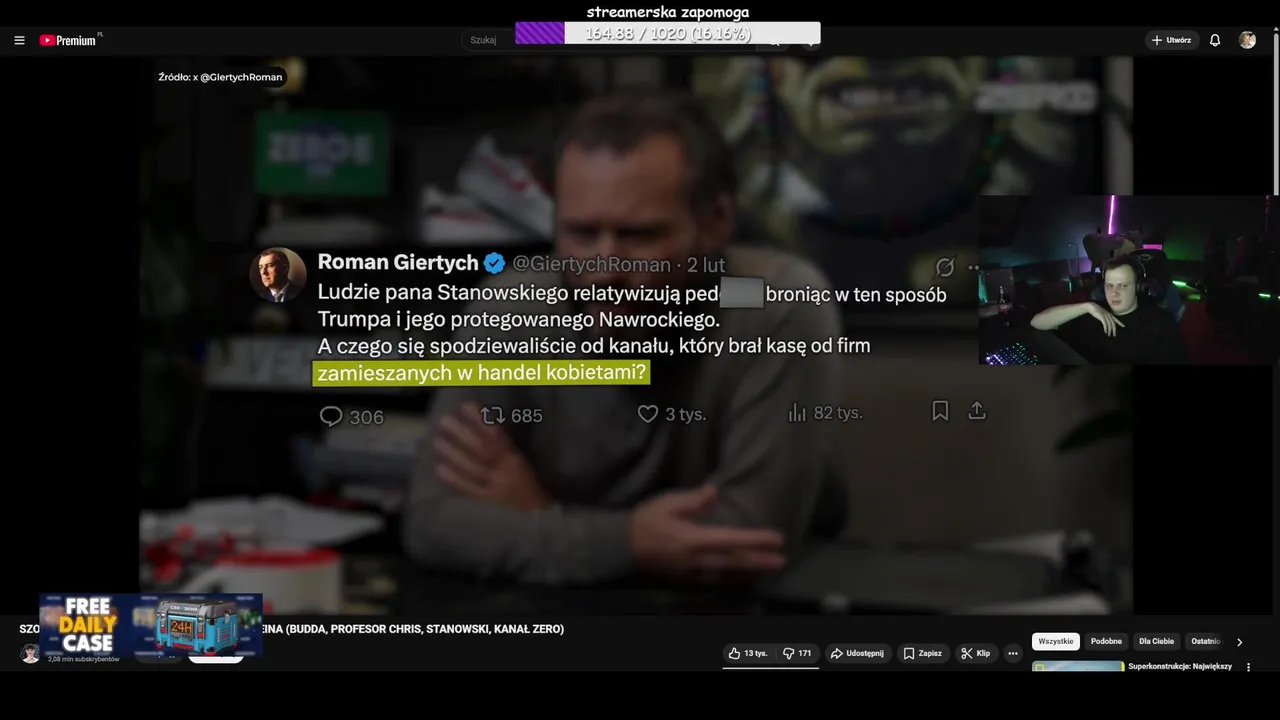1280x720 pixels.
Task: Click the reply icon with 306 in tweet
Action: click(x=331, y=416)
